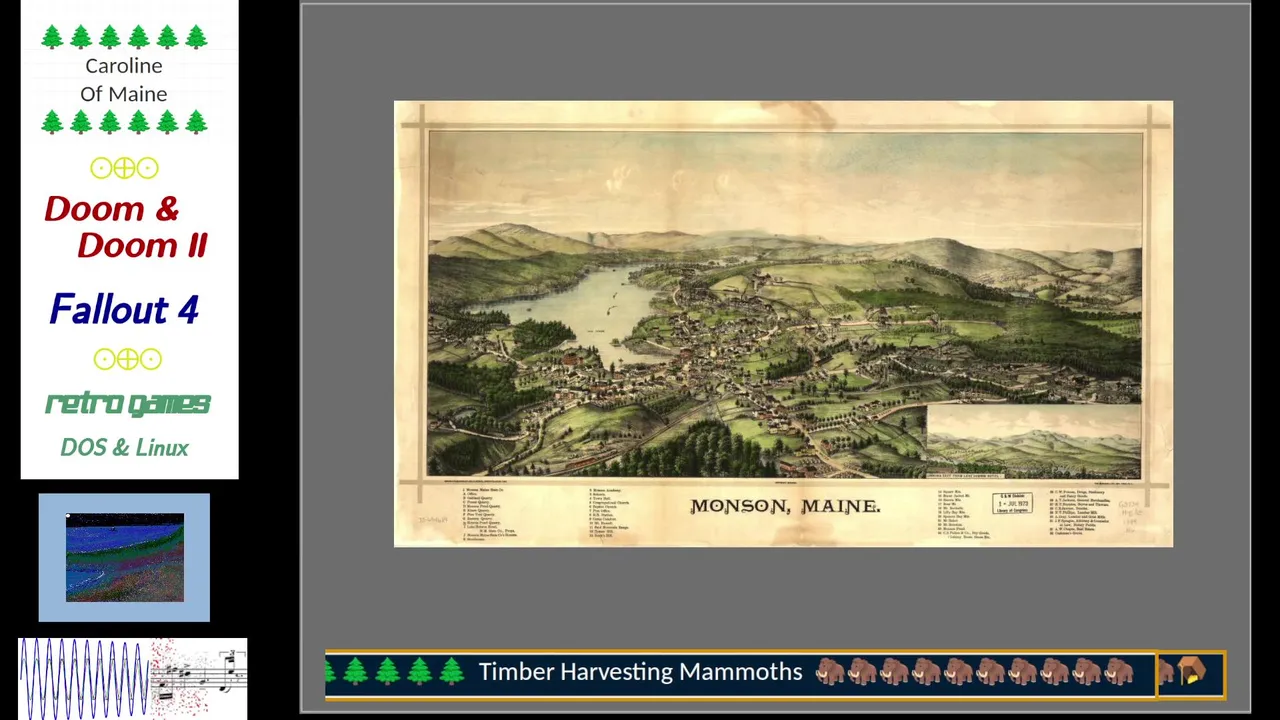Image resolution: width=1280 pixels, height=720 pixels.
Task: Click the Monson panoramic map image
Action: [x=783, y=324]
